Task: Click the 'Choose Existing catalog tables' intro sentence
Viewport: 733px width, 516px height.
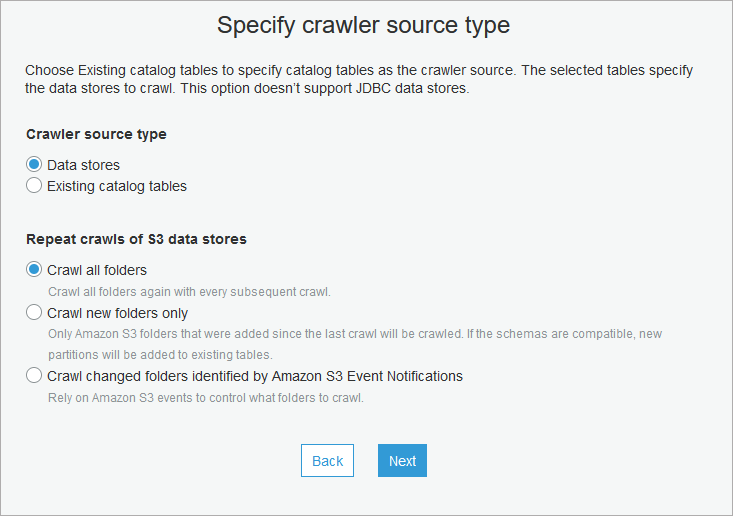Action: point(300,71)
